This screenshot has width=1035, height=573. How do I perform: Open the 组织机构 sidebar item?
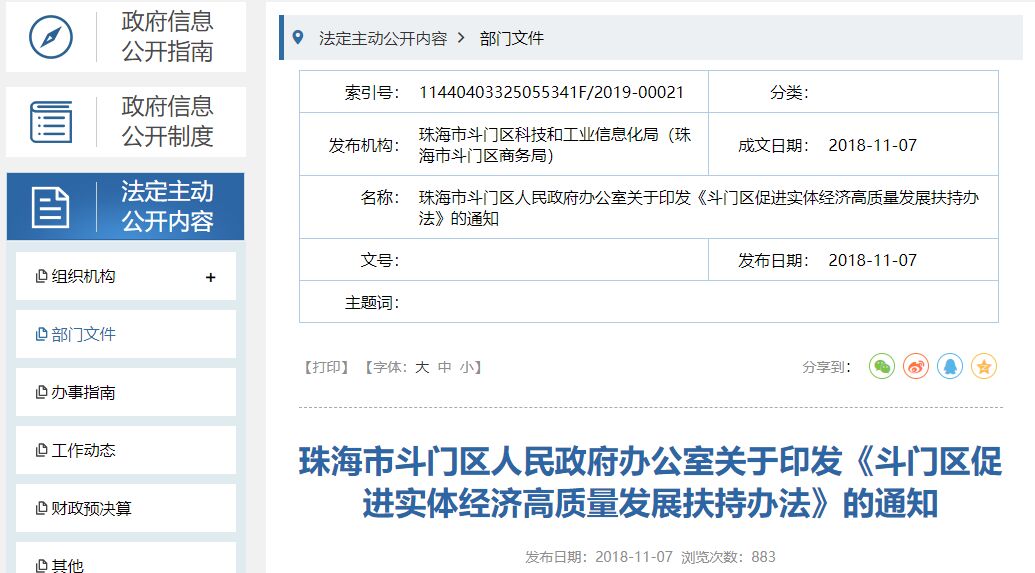click(125, 276)
